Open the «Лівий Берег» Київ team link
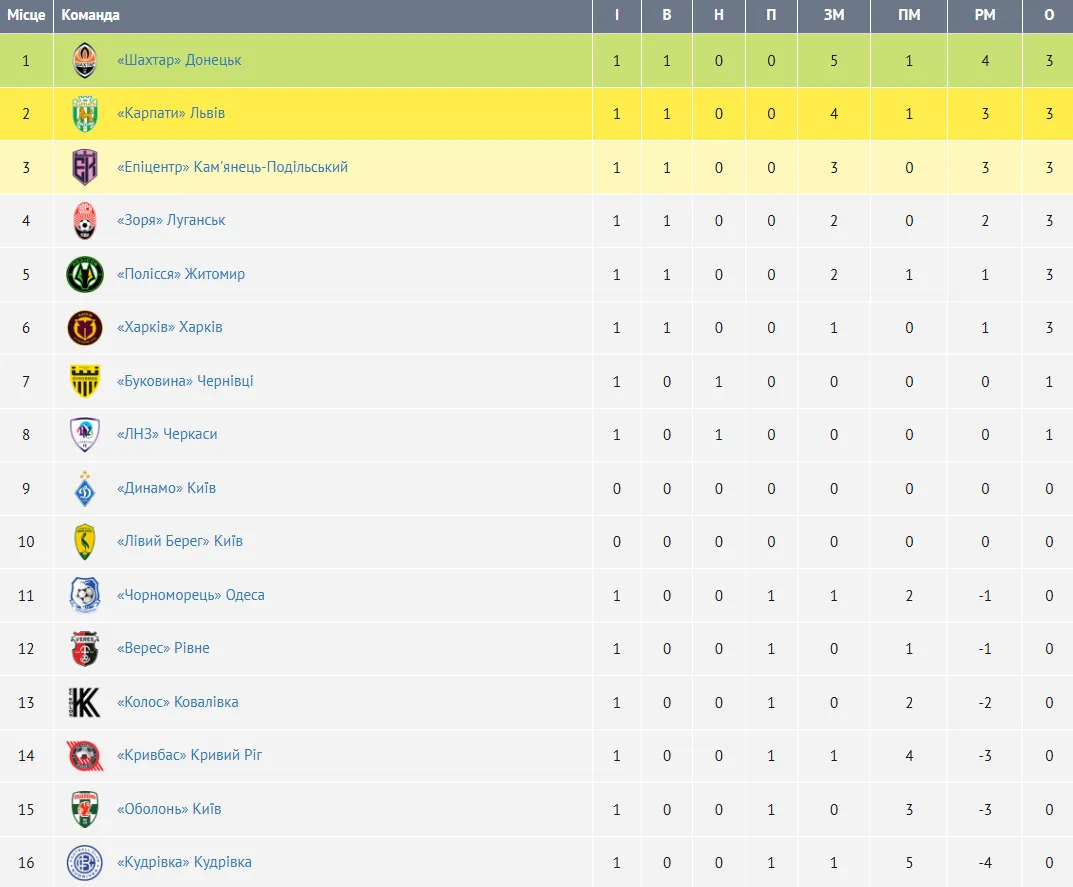Screen dimensions: 1073x887 (x=180, y=541)
